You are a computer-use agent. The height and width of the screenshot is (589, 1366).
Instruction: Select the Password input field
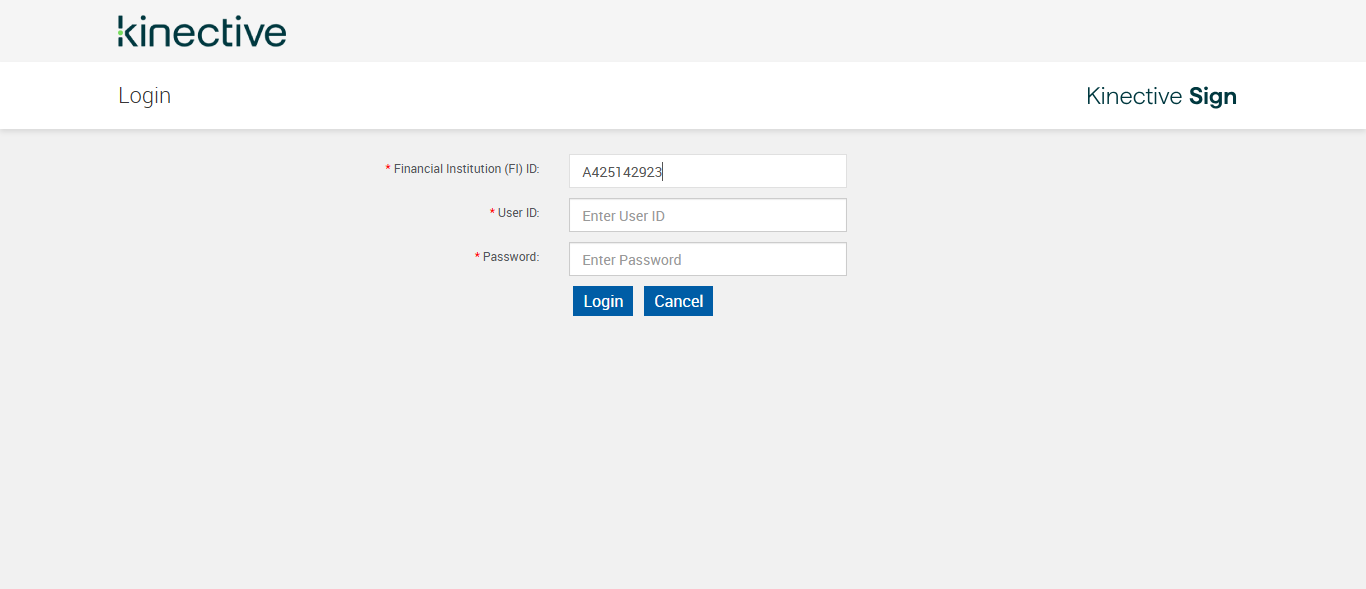coord(708,259)
